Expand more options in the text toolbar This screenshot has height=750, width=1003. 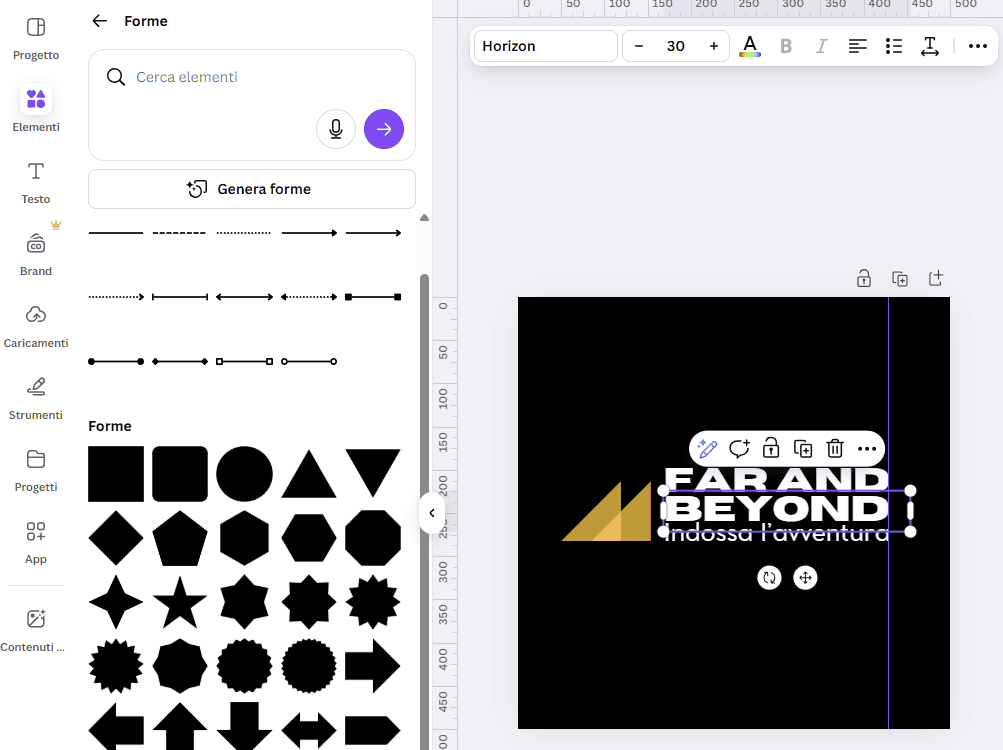coord(978,46)
